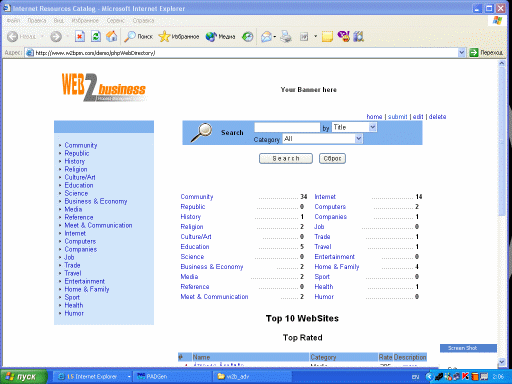Open the Избранное menu
The width and height of the screenshot is (512, 384).
(85, 21)
